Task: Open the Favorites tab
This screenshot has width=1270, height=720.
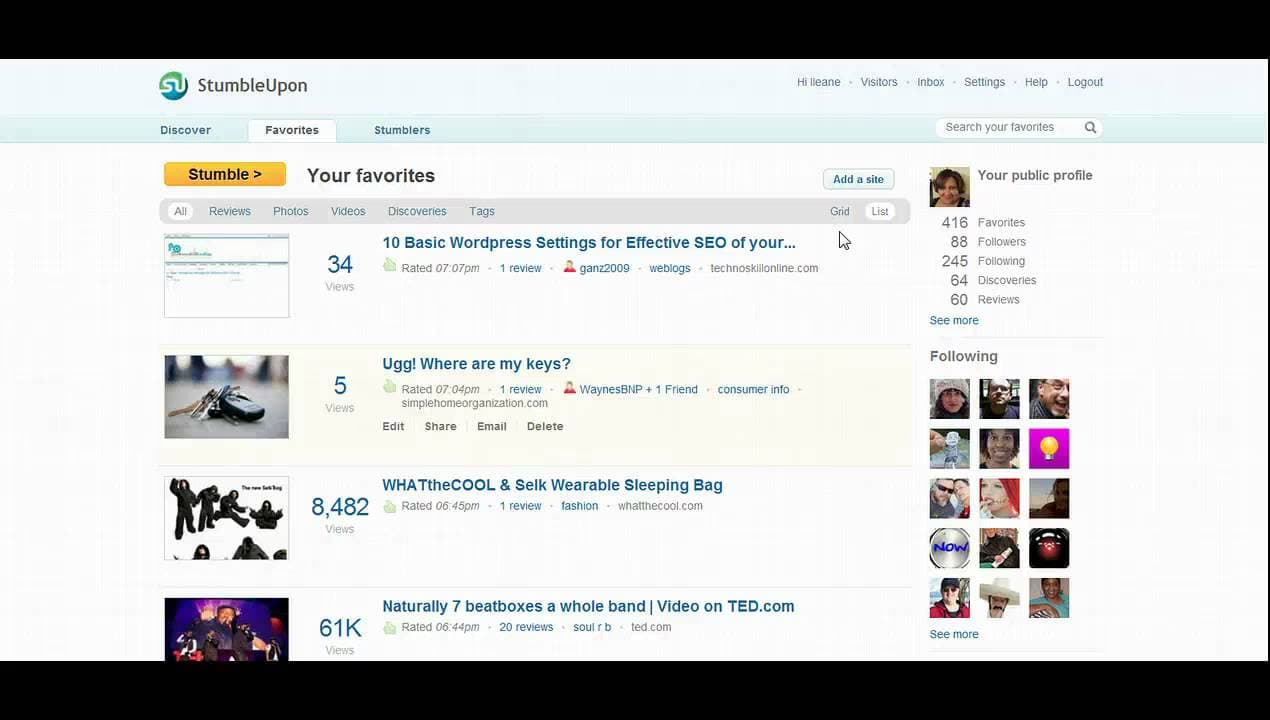Action: pos(292,130)
